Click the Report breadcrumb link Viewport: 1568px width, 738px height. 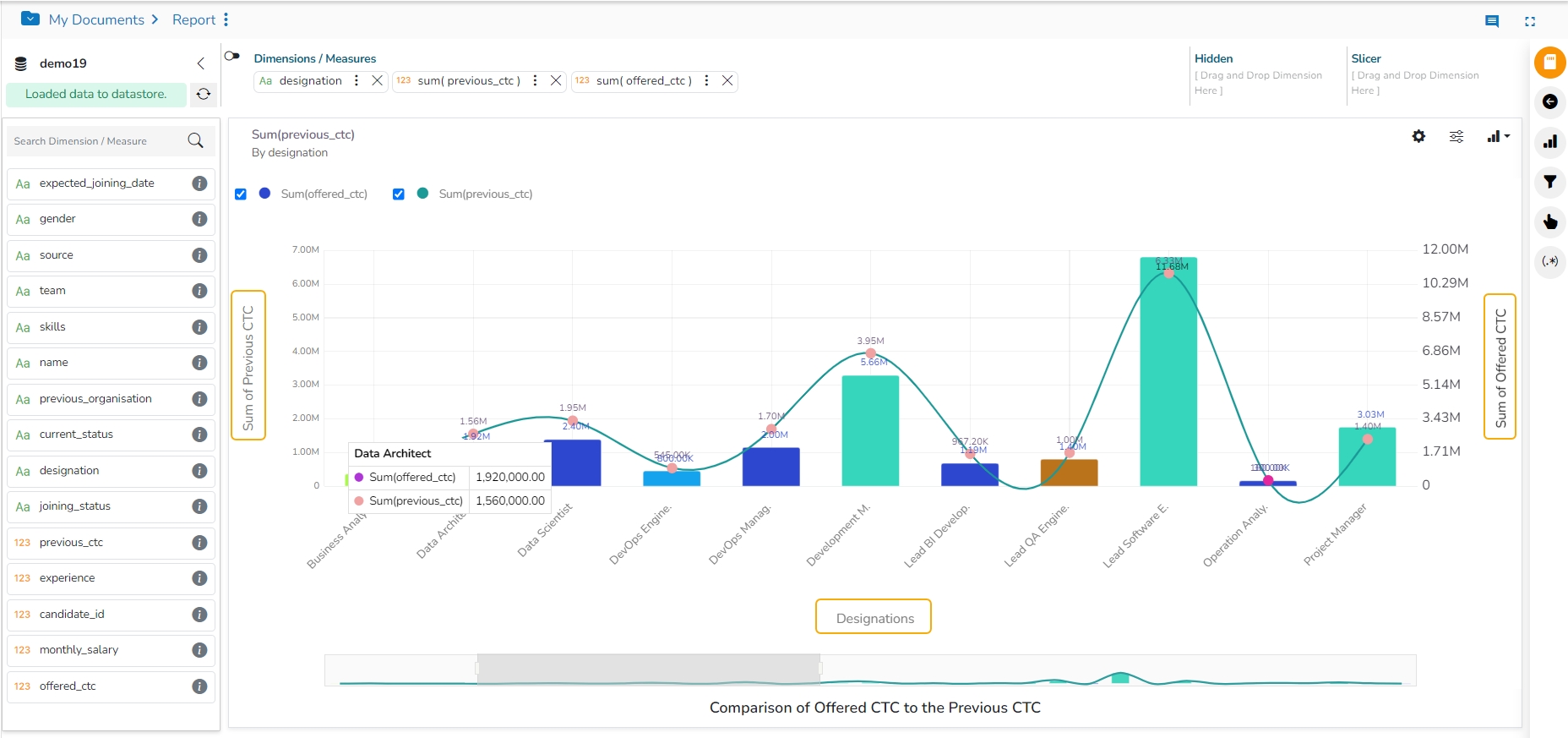click(x=193, y=19)
